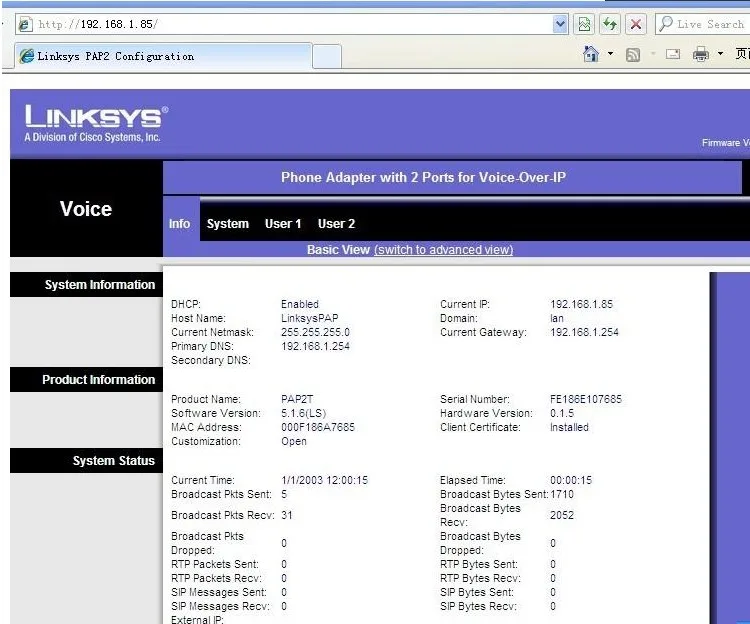Click the Broadcast Pkts Sent value 5
The width and height of the screenshot is (750, 624).
click(x=284, y=494)
